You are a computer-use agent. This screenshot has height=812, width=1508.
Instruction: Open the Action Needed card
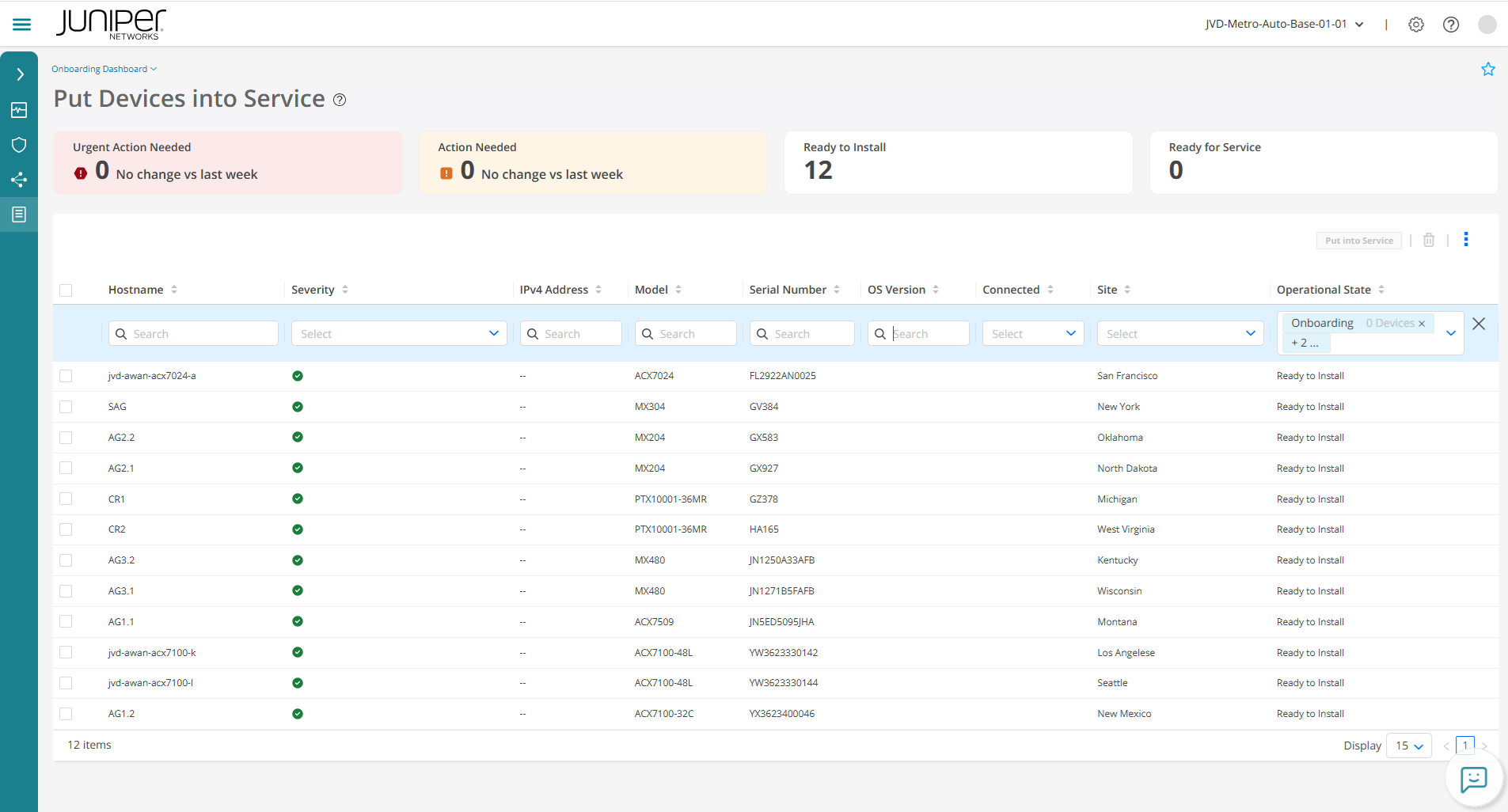(593, 162)
